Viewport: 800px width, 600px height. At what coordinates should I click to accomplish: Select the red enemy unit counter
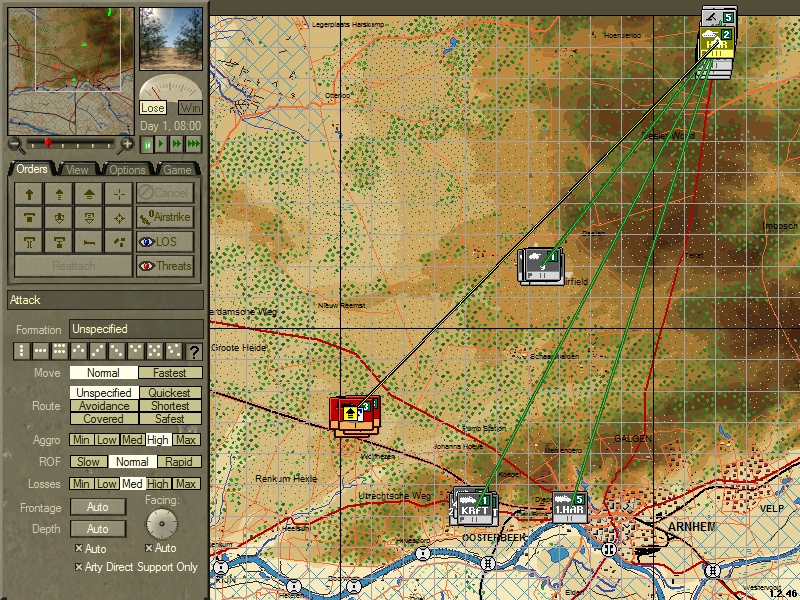pyautogui.click(x=355, y=415)
